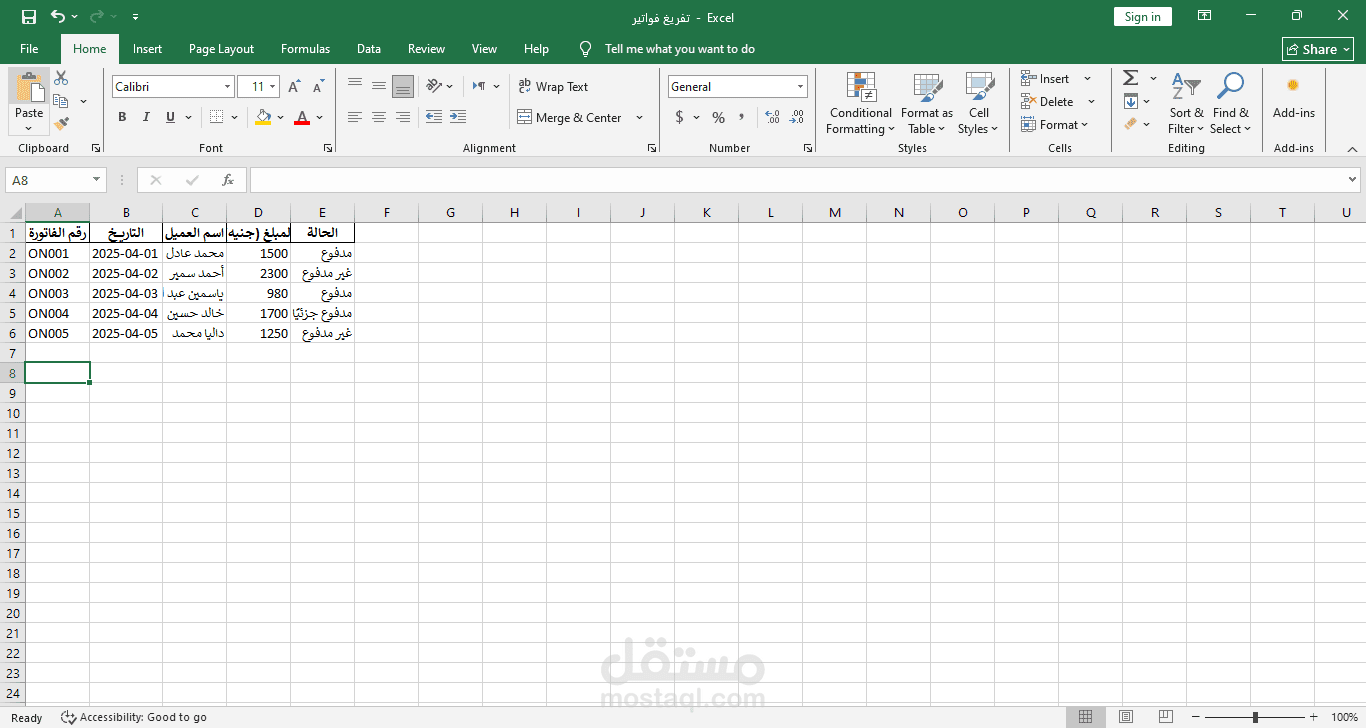Image resolution: width=1366 pixels, height=728 pixels.
Task: Click the Top Align icon
Action: click(x=355, y=86)
